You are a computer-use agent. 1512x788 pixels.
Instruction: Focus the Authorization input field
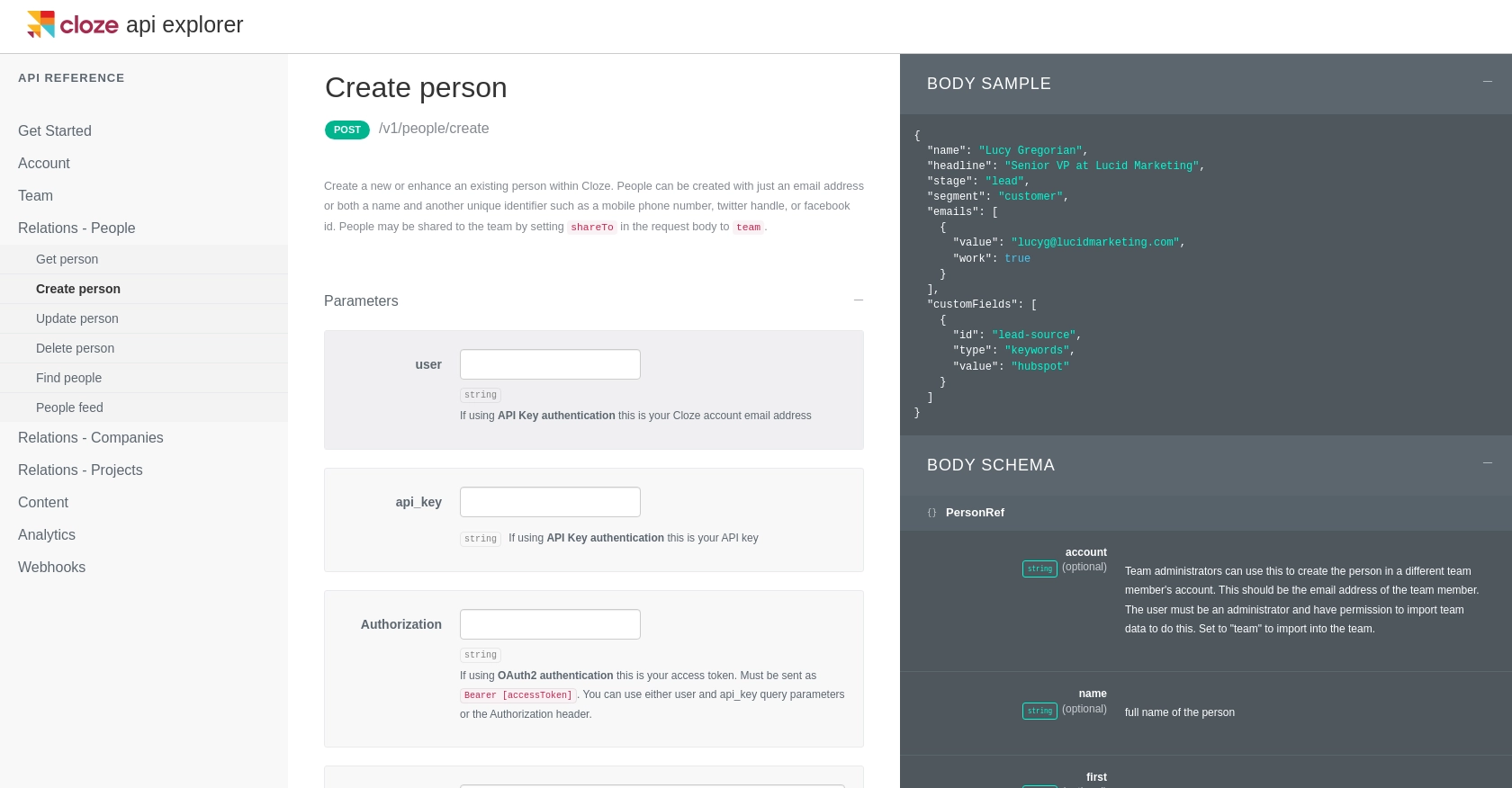(x=550, y=624)
